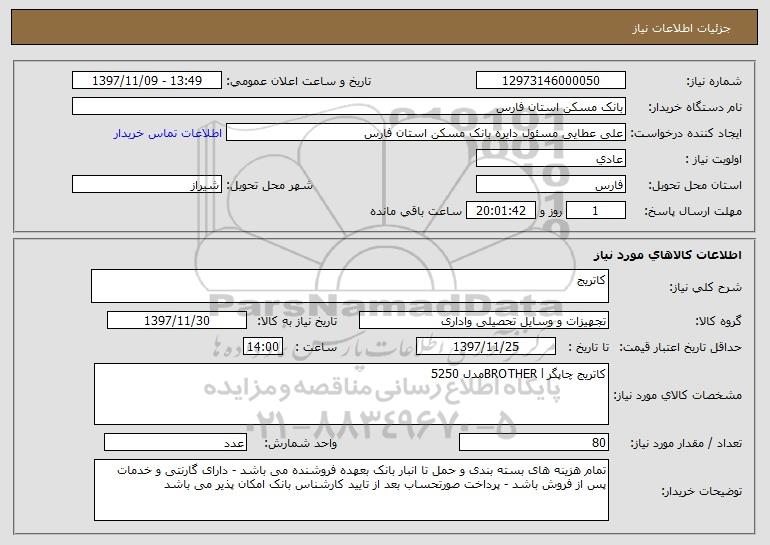Viewport: 770px width, 545px height.
Task: Click the label اولویت نیاز
Action: click(714, 160)
